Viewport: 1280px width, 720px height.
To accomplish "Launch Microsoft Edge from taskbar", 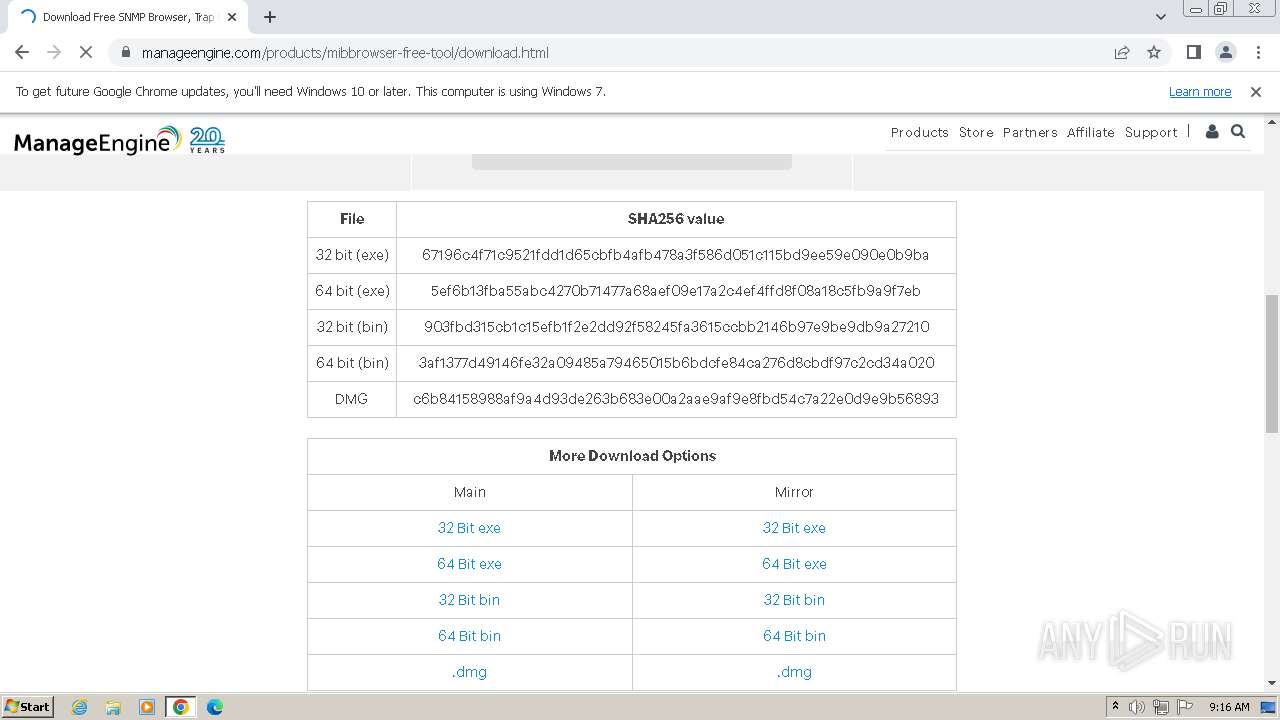I will [x=215, y=707].
